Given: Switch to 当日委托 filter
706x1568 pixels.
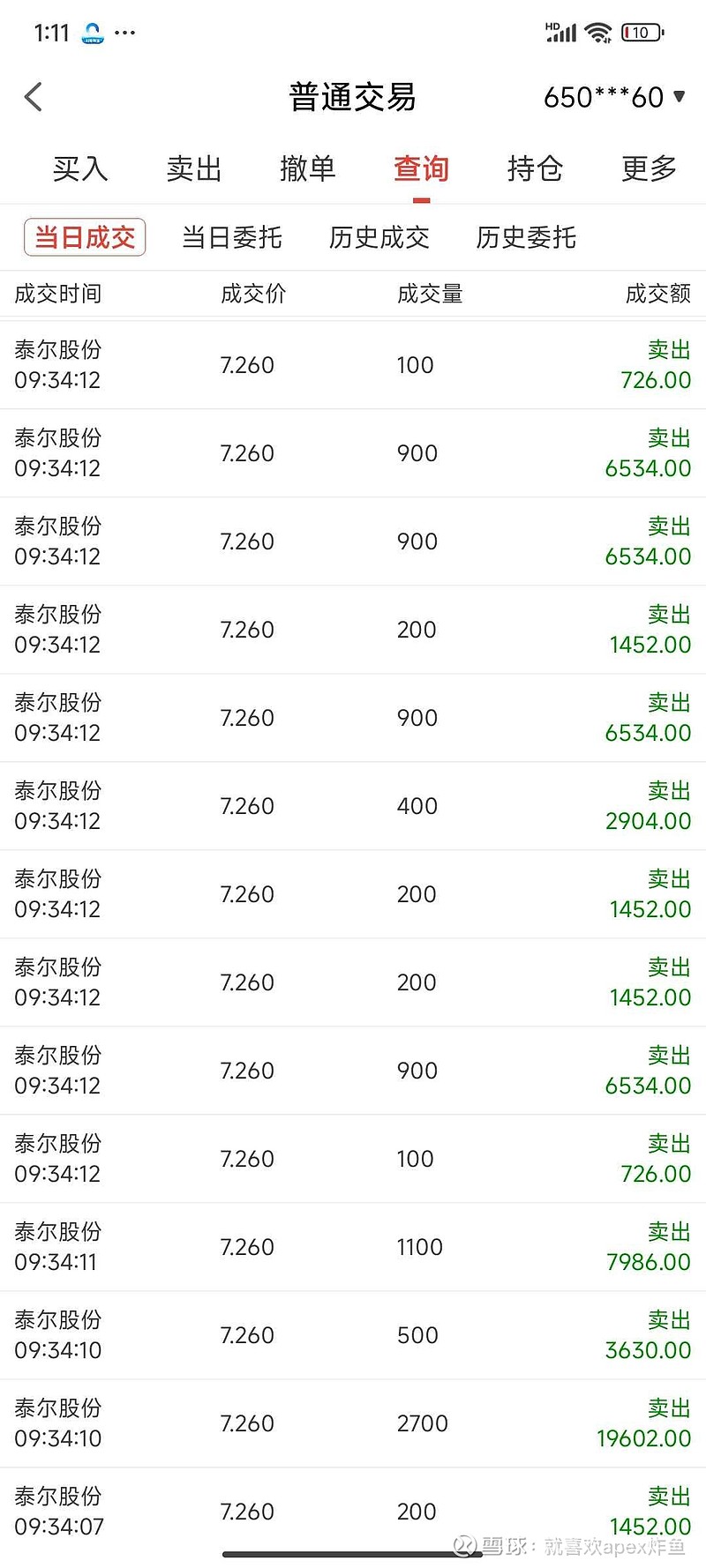Looking at the screenshot, I should click(232, 237).
